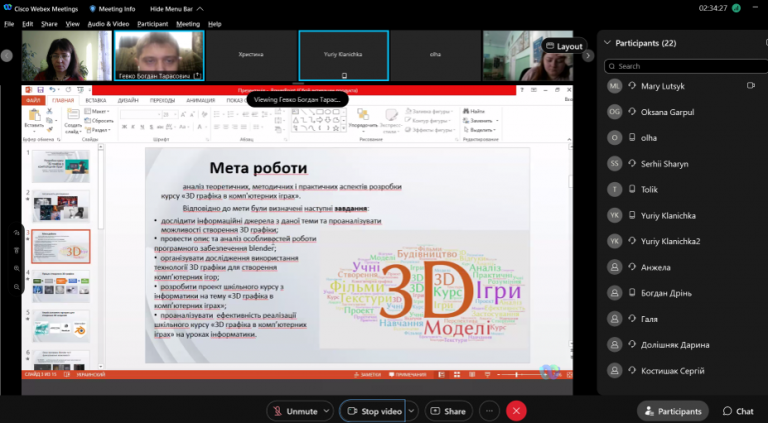Open the more options ellipsis button

[489, 411]
